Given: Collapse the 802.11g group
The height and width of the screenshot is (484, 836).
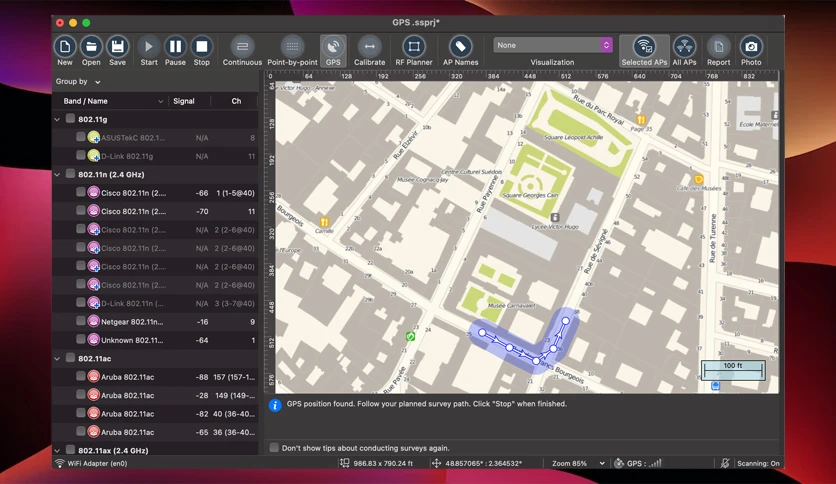Looking at the screenshot, I should click(57, 119).
